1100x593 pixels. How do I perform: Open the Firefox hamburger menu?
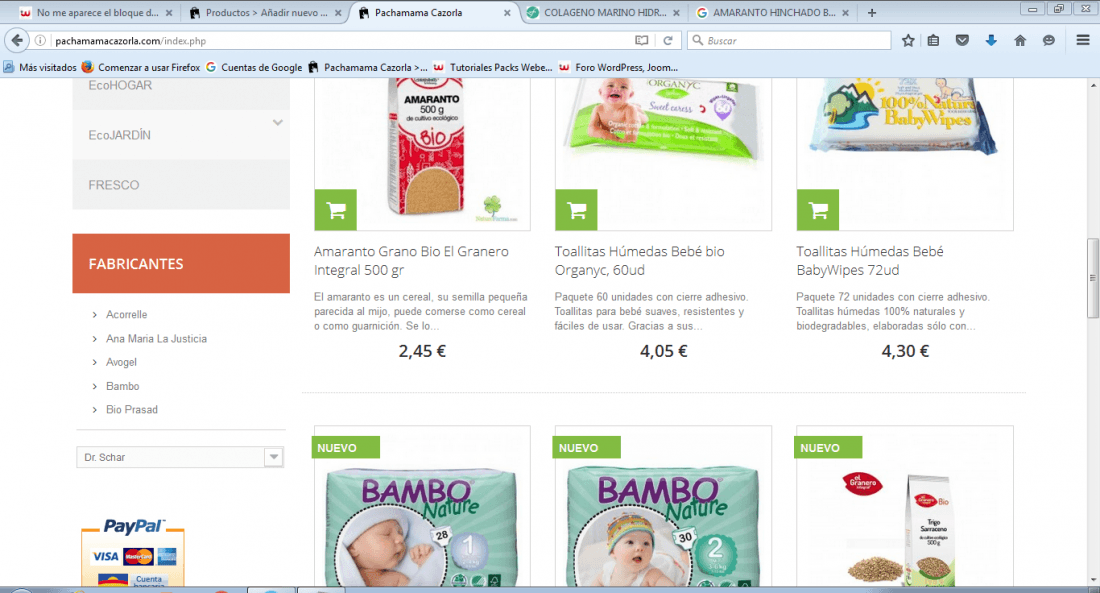tap(1082, 41)
